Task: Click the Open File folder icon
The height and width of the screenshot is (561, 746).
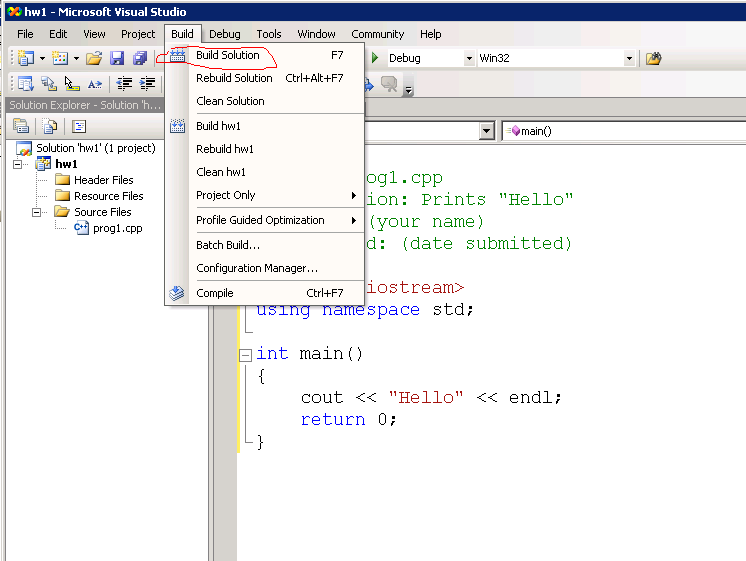Action: click(x=94, y=58)
